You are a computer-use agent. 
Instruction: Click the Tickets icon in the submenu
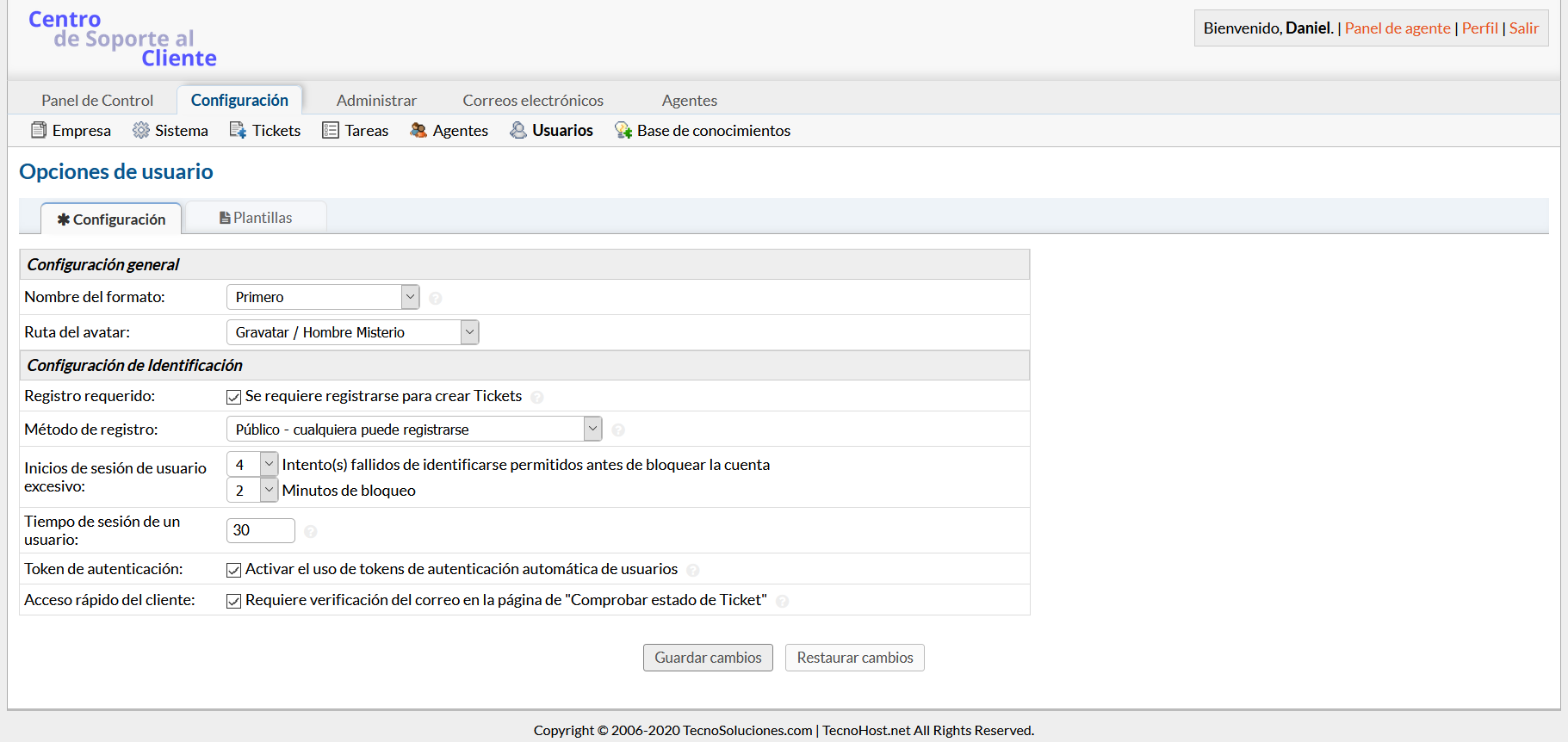pyautogui.click(x=238, y=130)
